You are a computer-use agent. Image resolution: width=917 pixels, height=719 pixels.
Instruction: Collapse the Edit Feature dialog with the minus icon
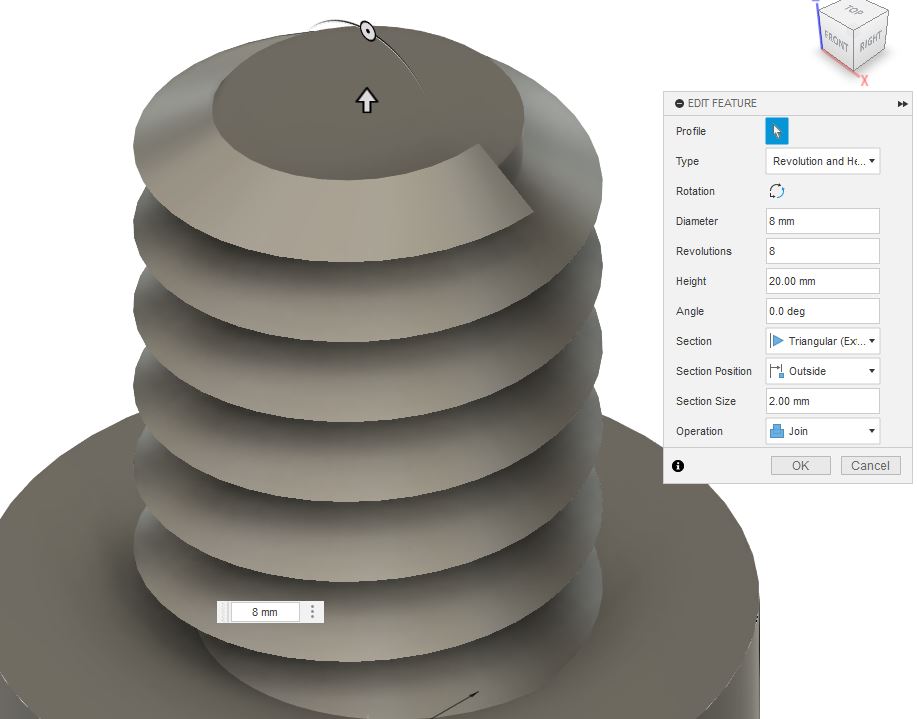coord(679,104)
